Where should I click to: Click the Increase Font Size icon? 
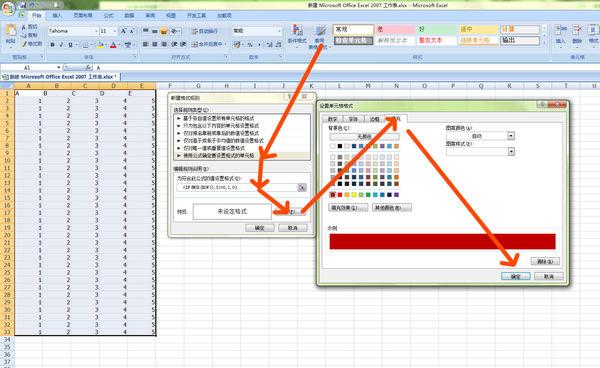(124, 31)
